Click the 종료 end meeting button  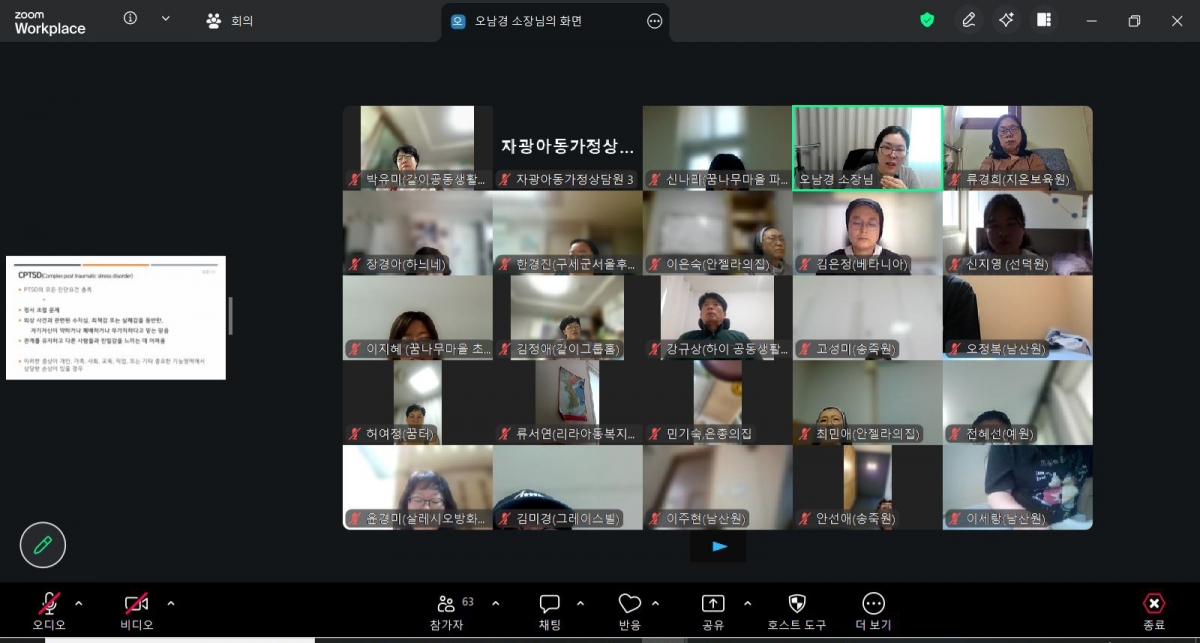(1153, 611)
